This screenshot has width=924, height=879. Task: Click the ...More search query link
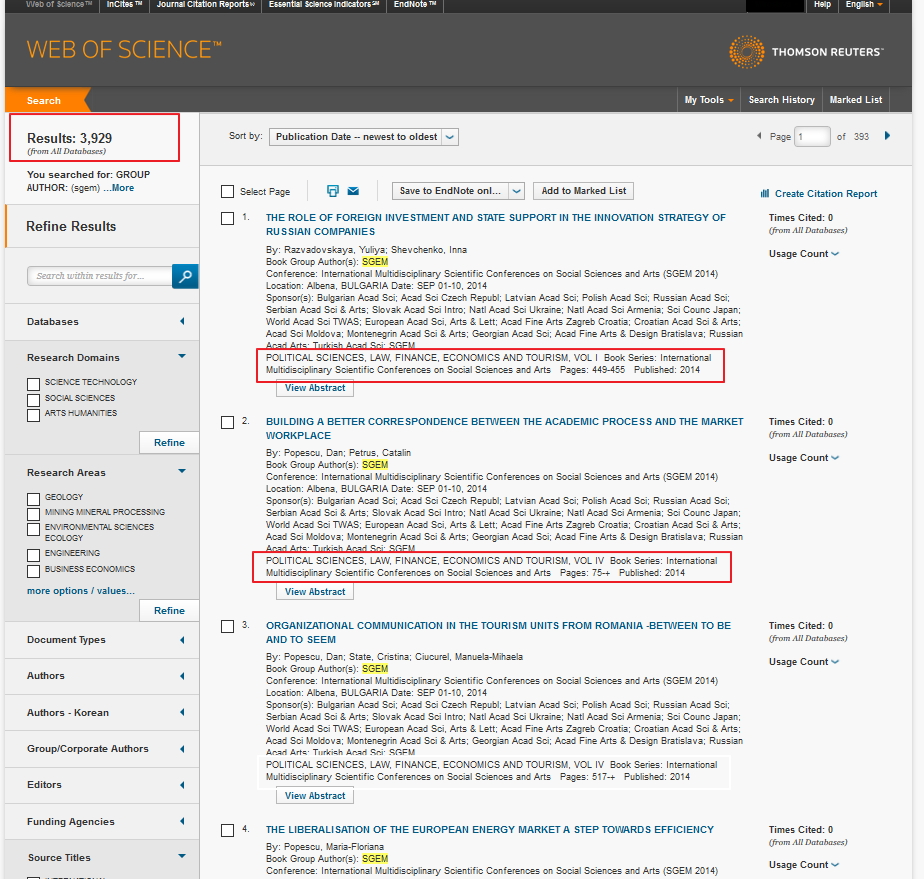[119, 188]
